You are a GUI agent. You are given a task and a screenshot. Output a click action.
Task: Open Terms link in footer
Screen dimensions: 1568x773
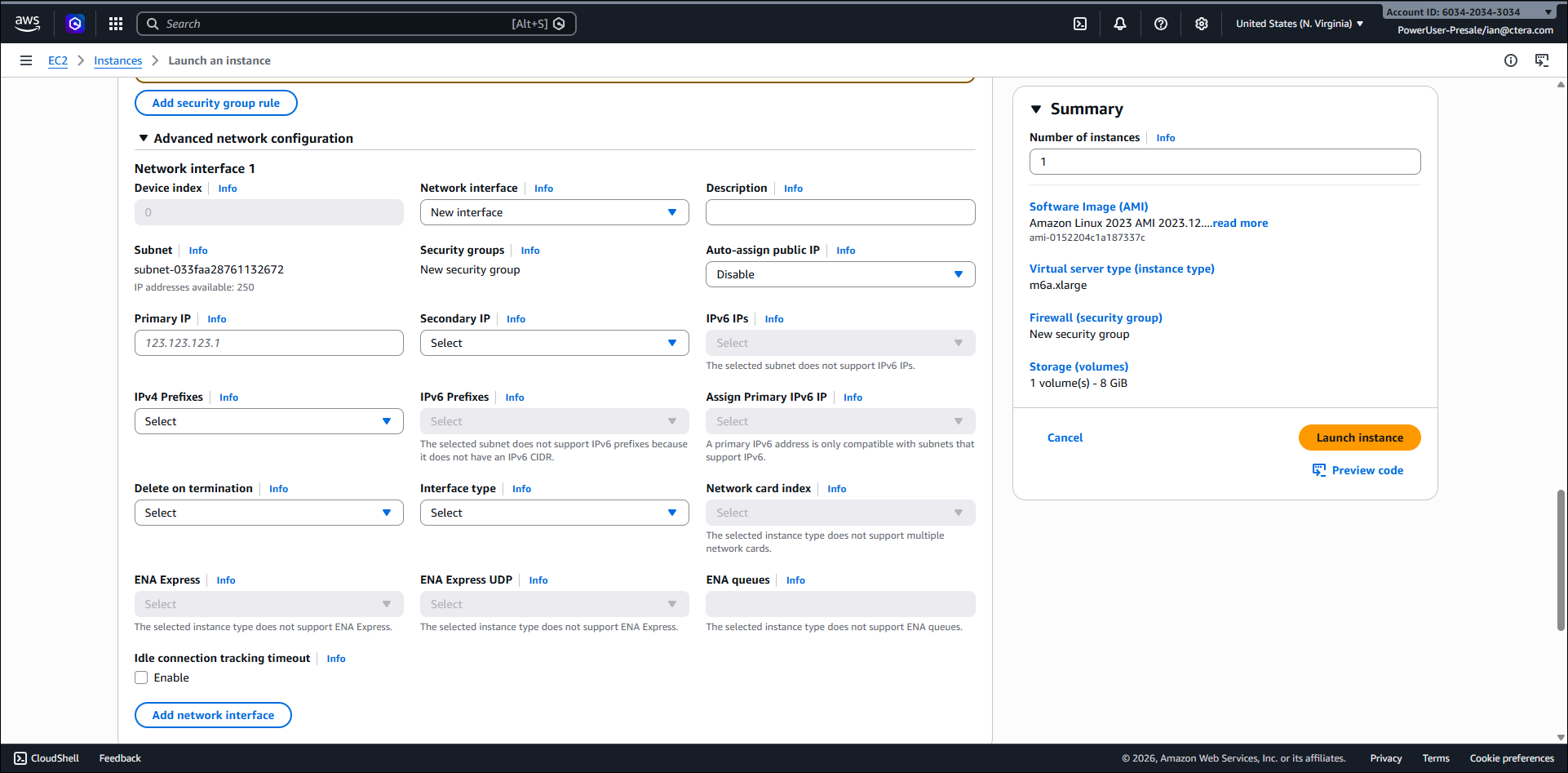[x=1436, y=758]
